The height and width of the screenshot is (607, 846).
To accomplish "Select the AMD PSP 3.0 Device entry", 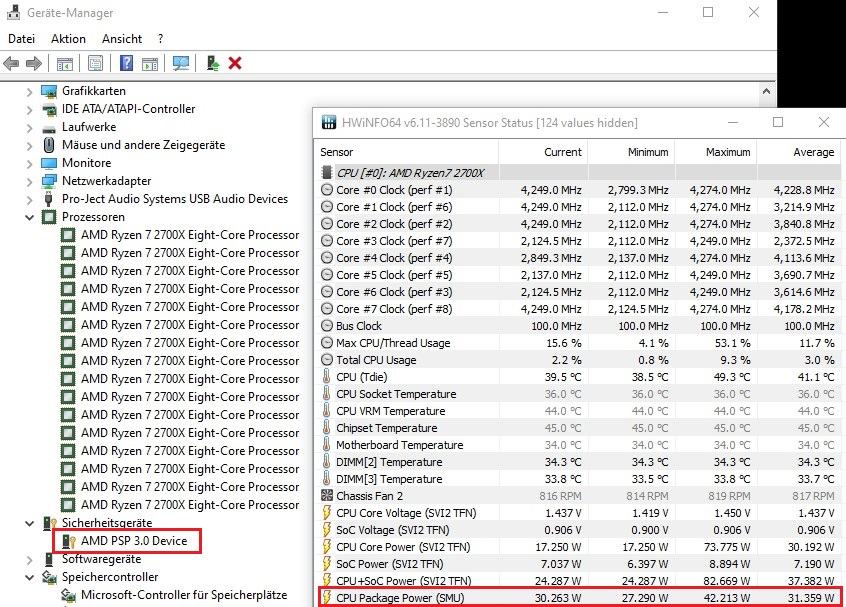I will (134, 541).
